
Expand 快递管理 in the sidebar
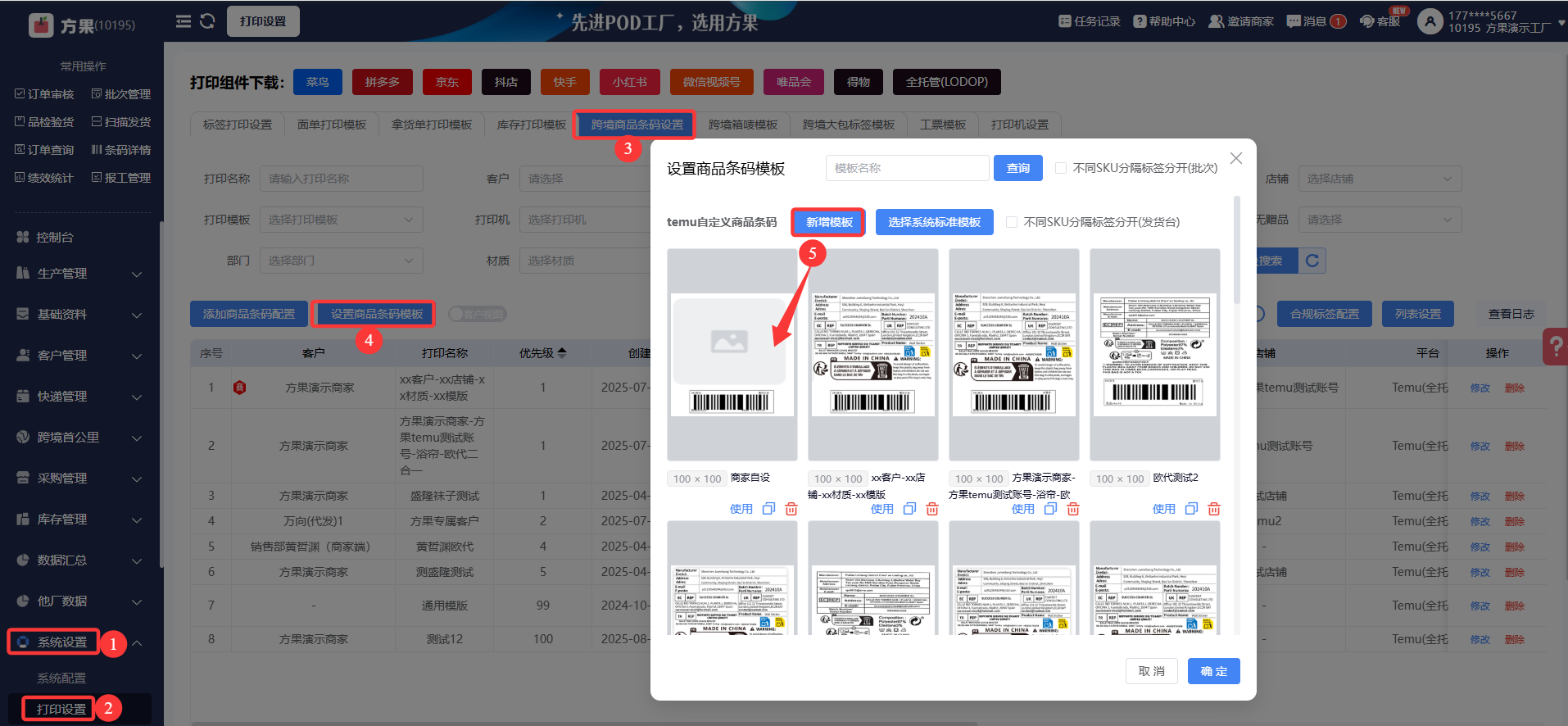click(79, 396)
